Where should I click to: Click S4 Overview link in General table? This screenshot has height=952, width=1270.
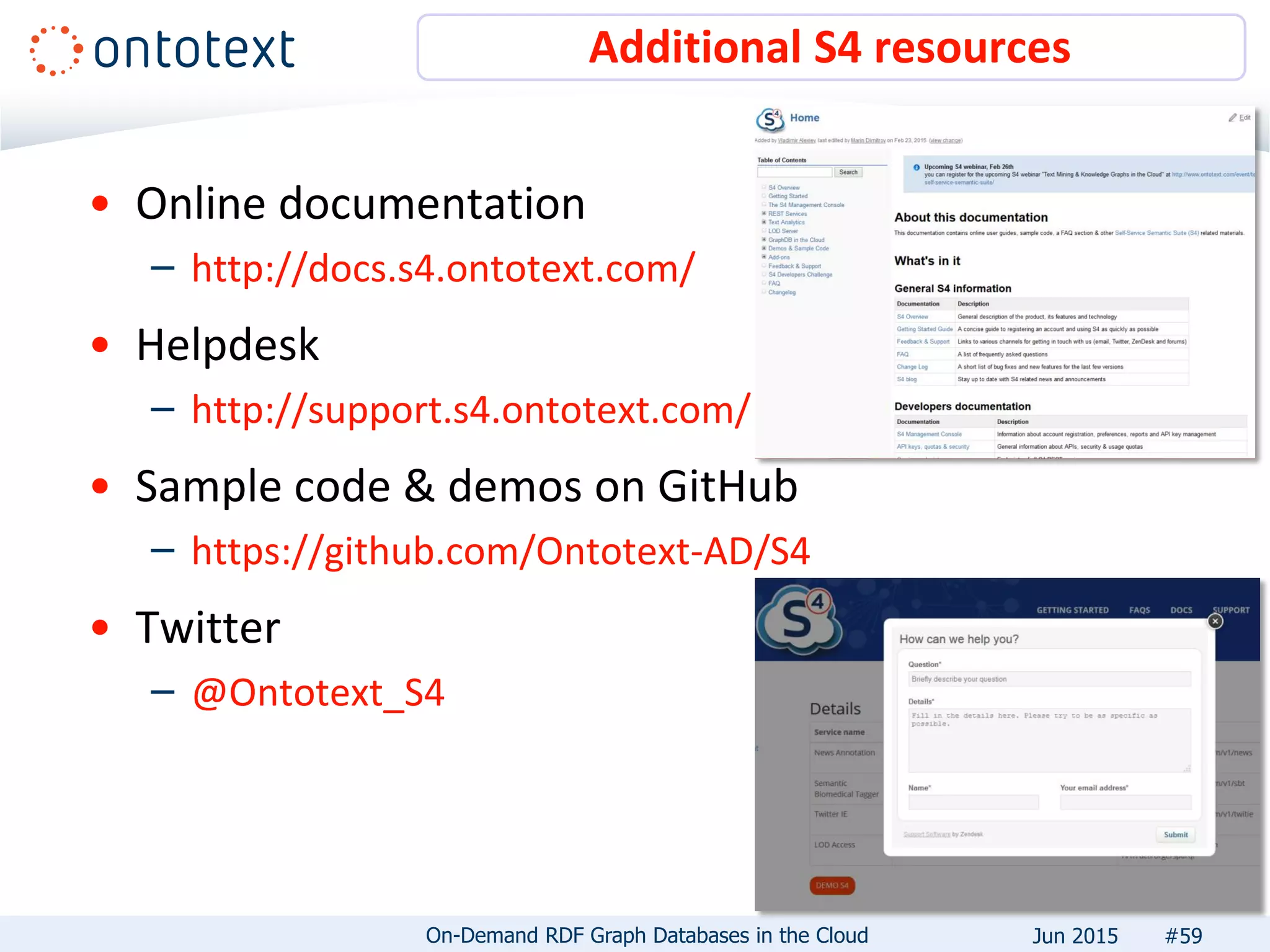[x=912, y=317]
